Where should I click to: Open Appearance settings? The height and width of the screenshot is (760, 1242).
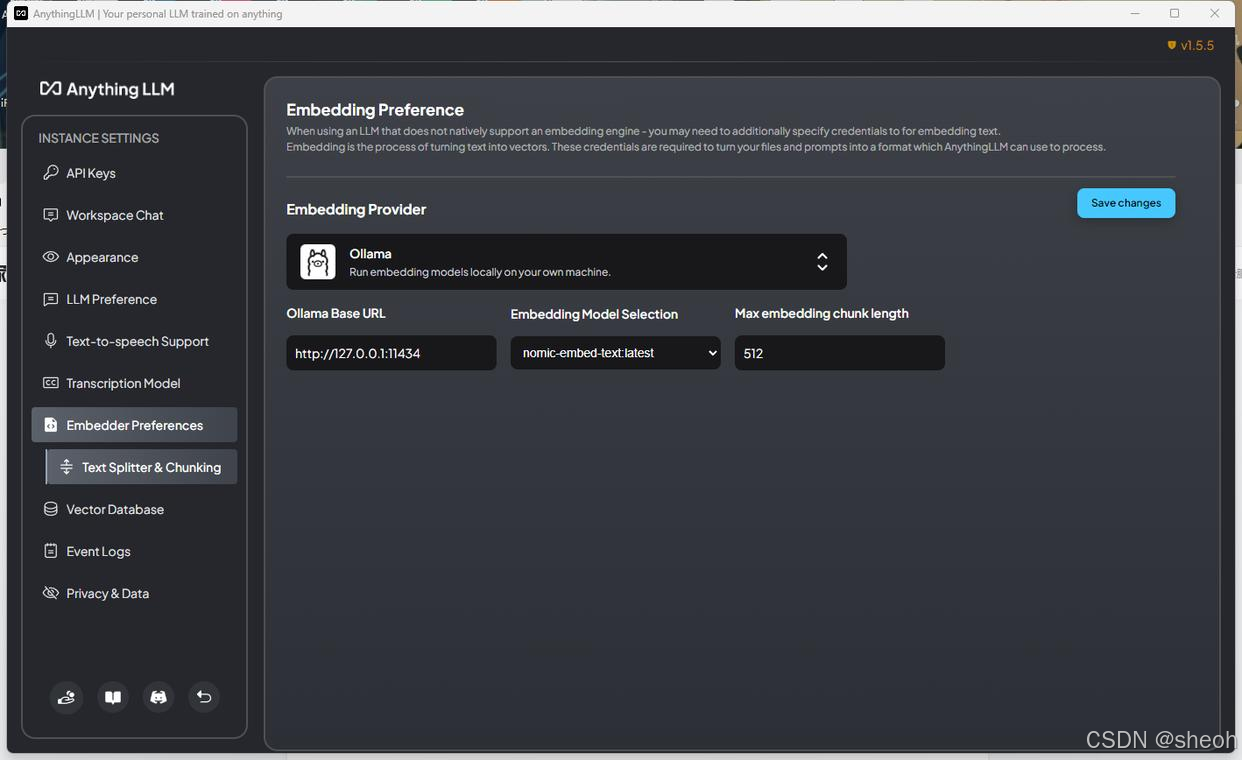coord(134,257)
